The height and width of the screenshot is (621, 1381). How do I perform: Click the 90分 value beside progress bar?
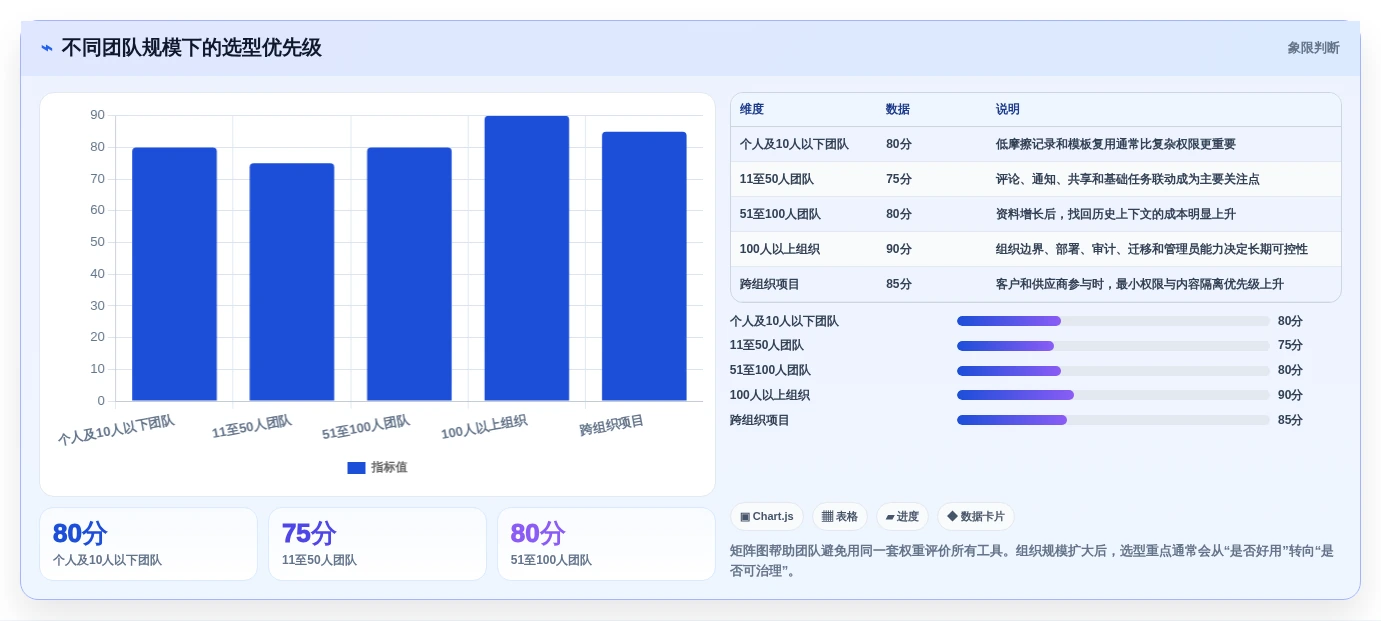[x=1290, y=395]
